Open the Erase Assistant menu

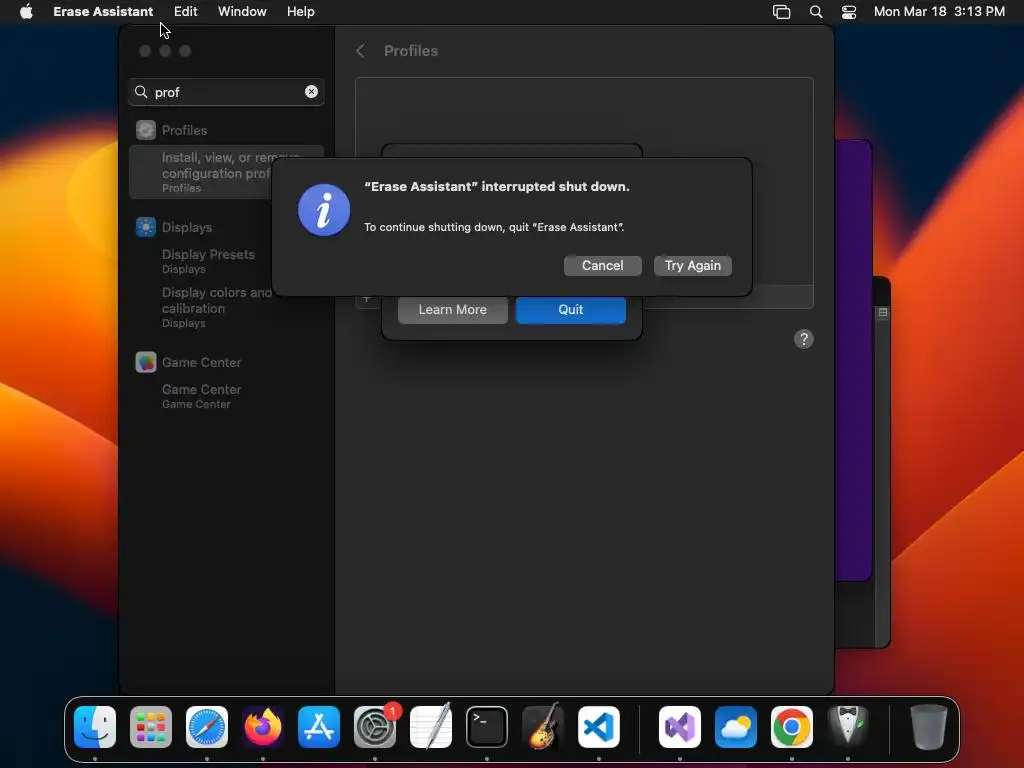(103, 12)
